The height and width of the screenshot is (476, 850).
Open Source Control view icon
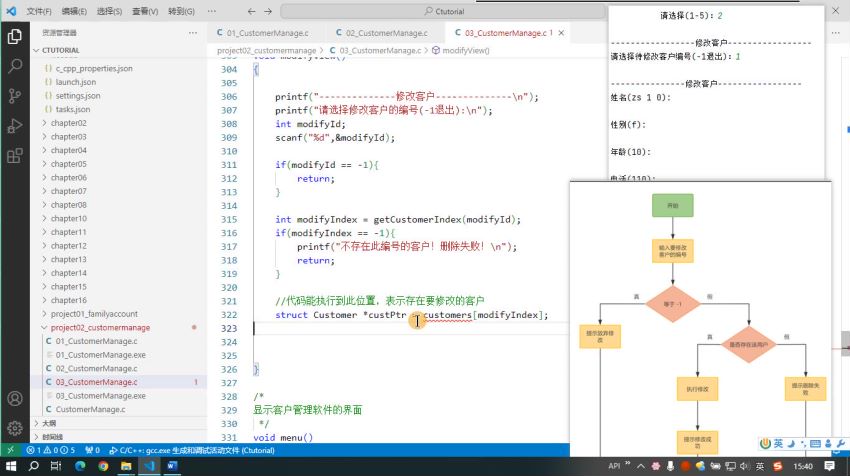point(15,96)
